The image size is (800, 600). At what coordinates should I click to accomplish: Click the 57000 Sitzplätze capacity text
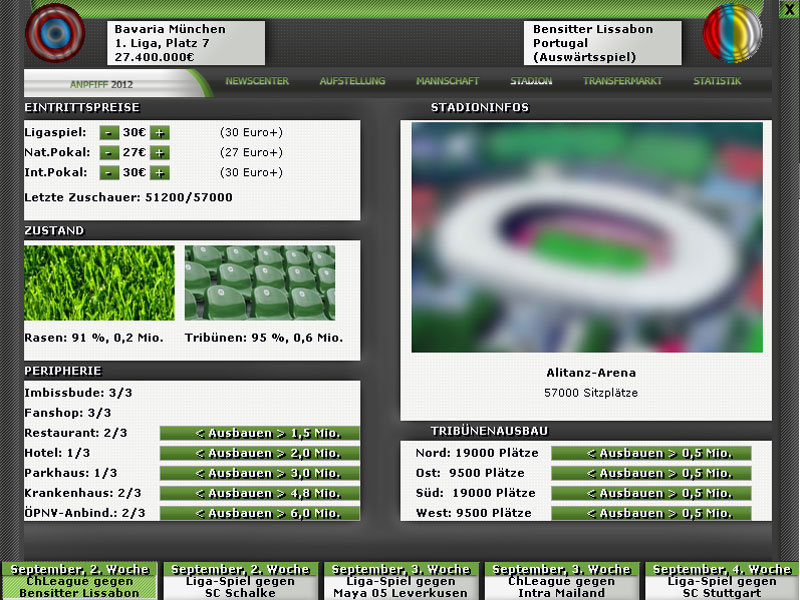click(x=591, y=393)
